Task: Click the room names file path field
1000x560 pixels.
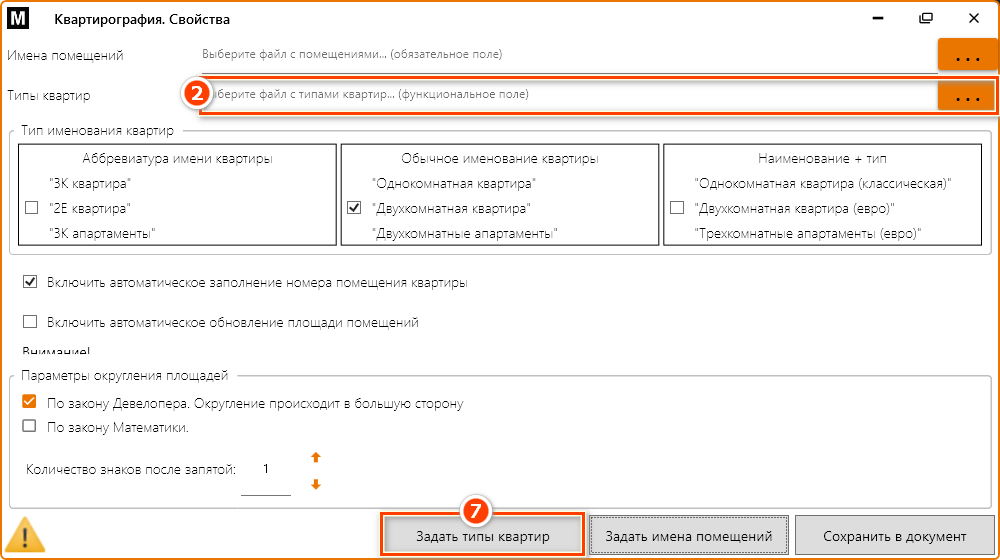Action: (565, 54)
